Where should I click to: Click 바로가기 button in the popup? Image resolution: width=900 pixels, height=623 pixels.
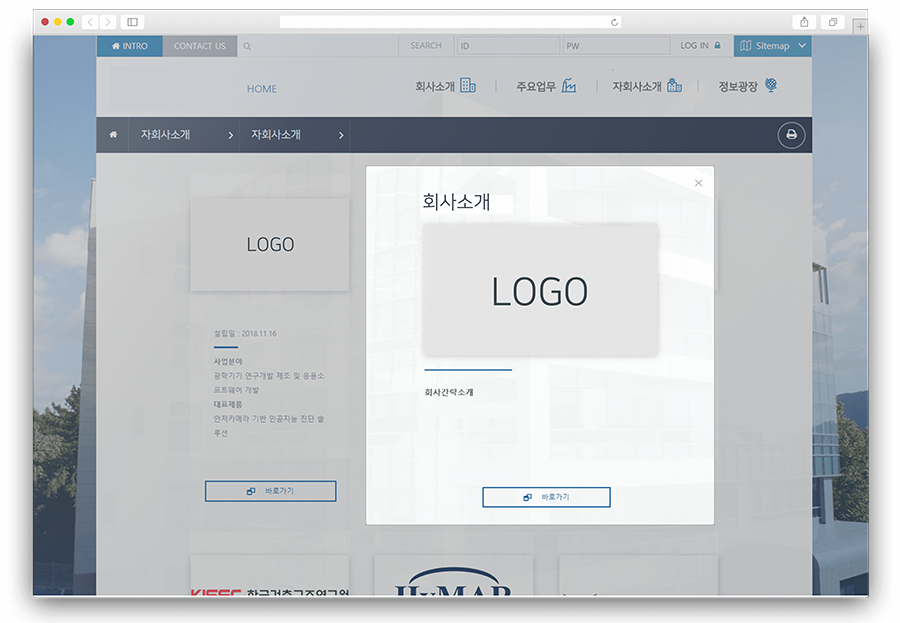pyautogui.click(x=546, y=497)
